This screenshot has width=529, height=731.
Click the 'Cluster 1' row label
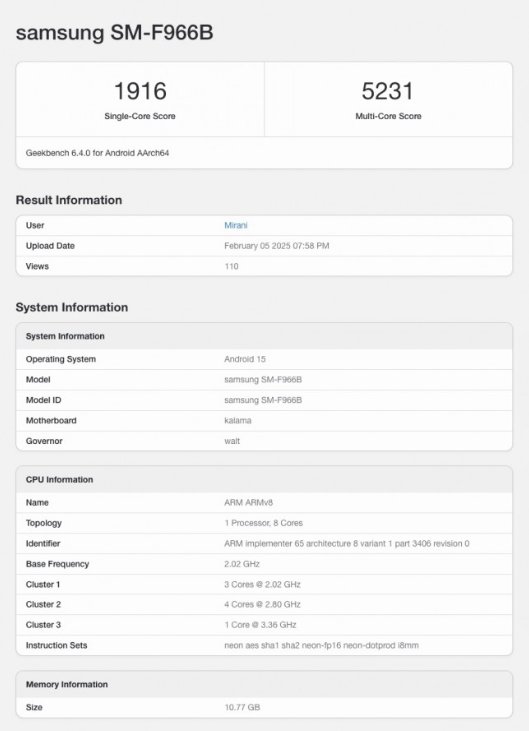(x=43, y=584)
